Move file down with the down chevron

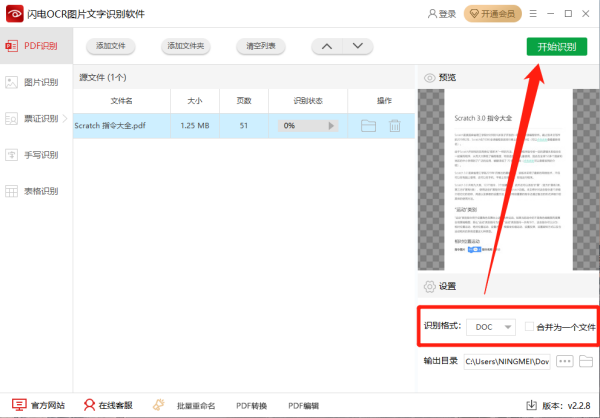(x=358, y=47)
